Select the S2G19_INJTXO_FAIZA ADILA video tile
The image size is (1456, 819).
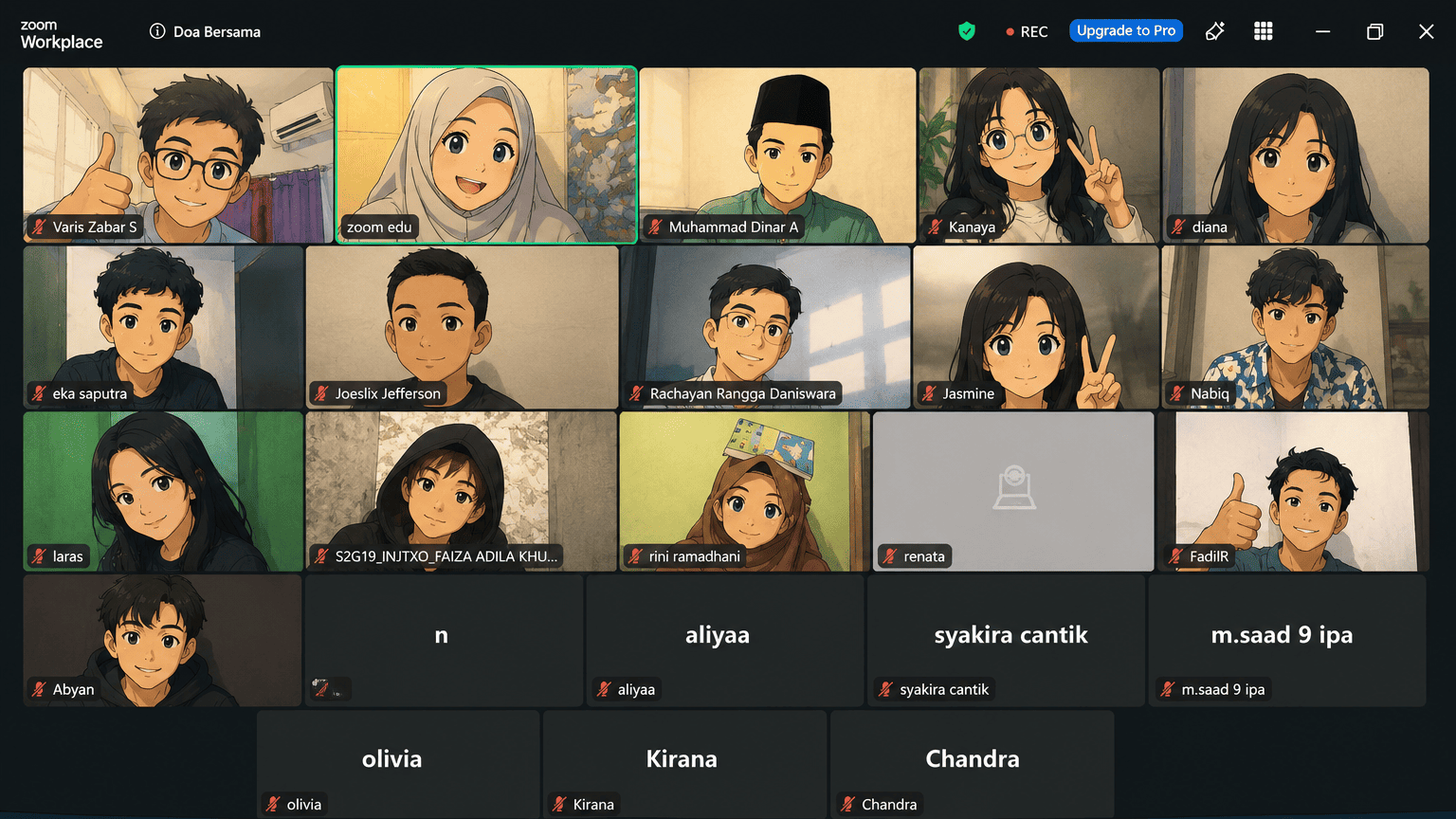tap(462, 492)
